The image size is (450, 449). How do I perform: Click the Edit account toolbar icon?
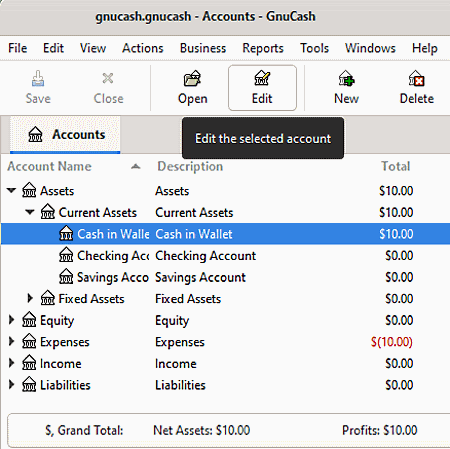pyautogui.click(x=262, y=78)
